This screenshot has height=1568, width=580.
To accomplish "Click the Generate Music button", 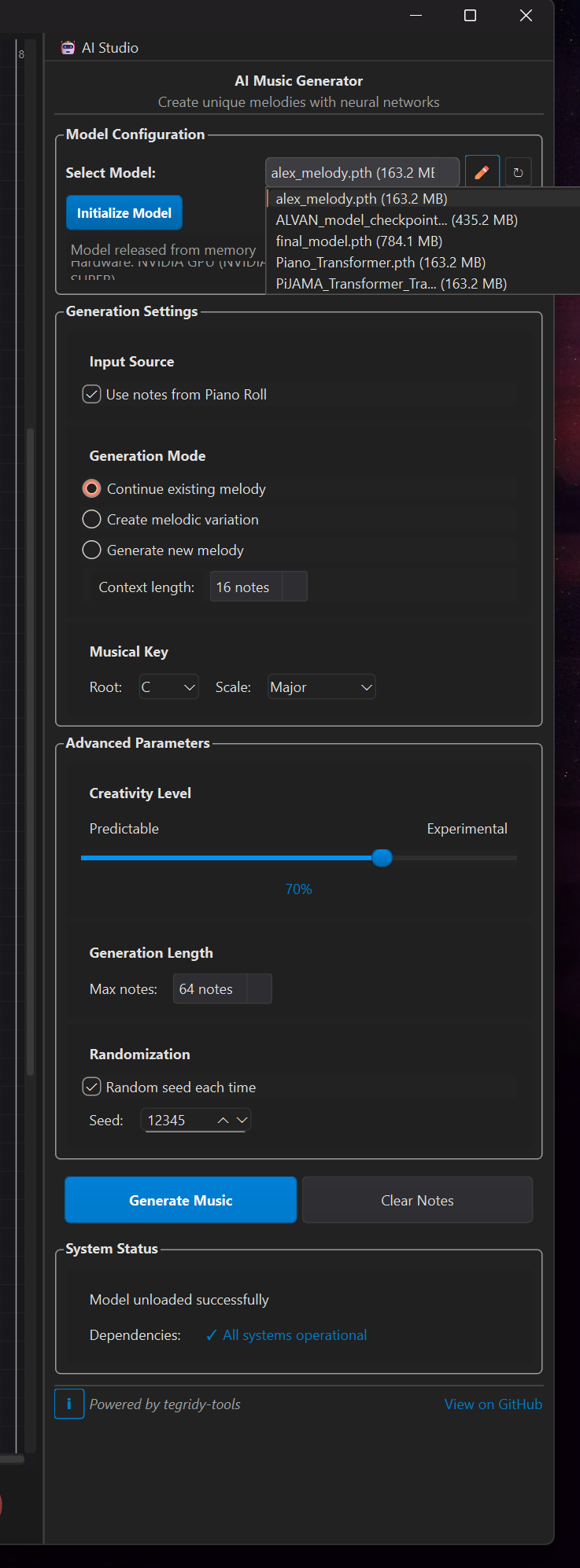I will (181, 1200).
